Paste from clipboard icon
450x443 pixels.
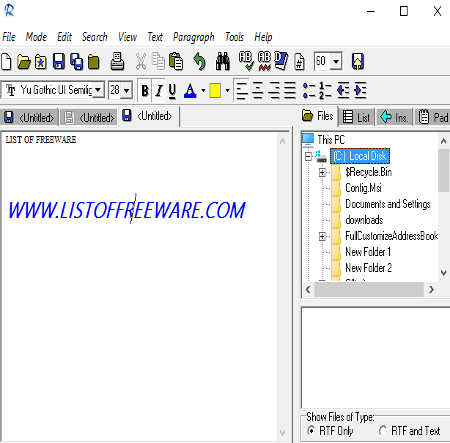176,62
